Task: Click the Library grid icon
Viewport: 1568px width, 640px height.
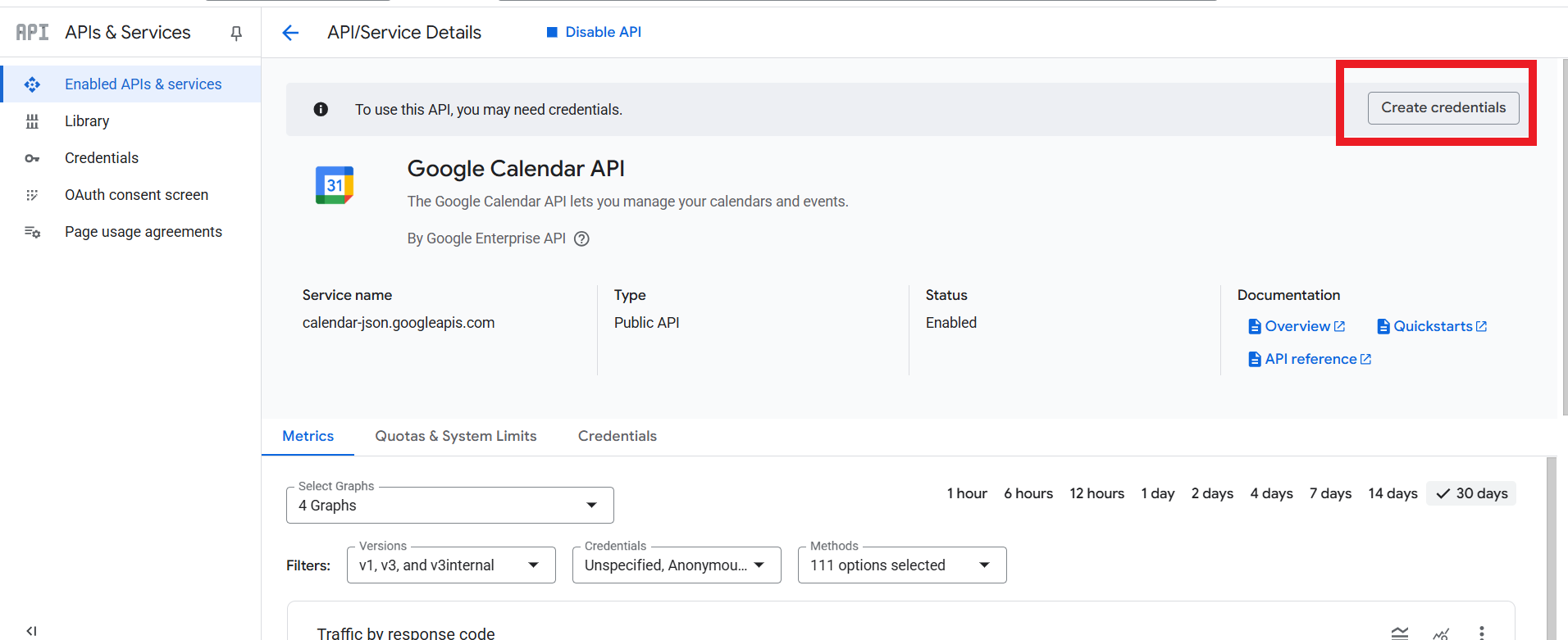Action: 32,121
